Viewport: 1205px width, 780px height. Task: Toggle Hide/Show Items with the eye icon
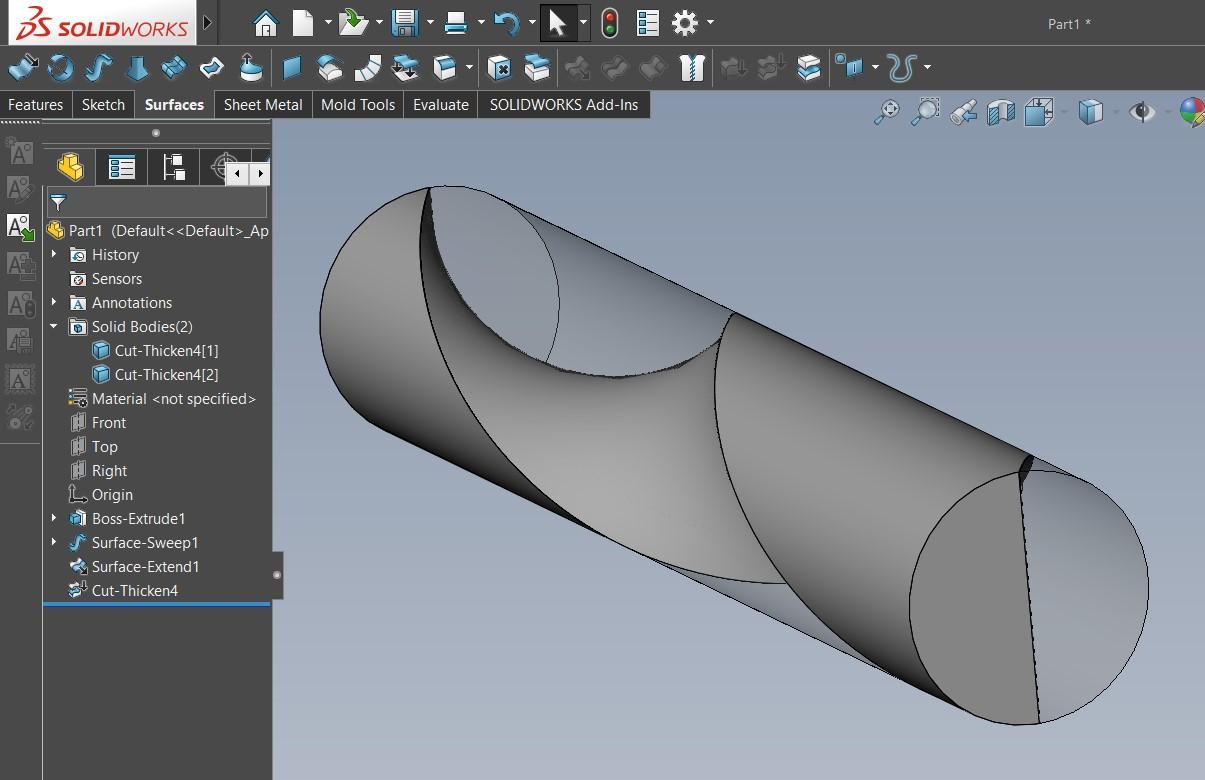click(1142, 112)
